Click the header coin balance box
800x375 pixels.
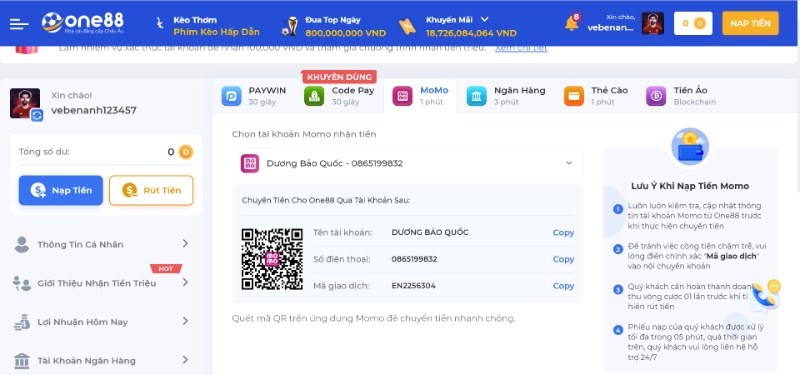(x=692, y=23)
